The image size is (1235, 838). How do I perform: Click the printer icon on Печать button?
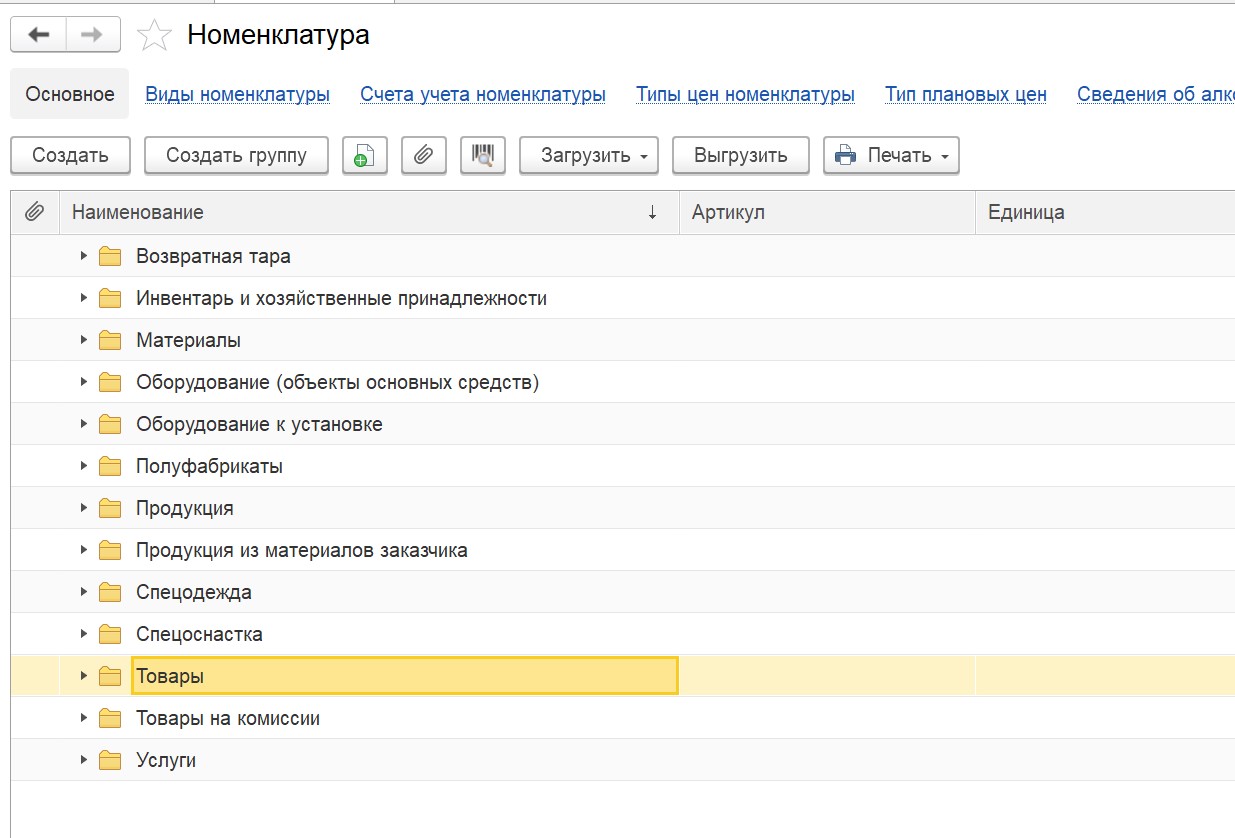coord(846,155)
